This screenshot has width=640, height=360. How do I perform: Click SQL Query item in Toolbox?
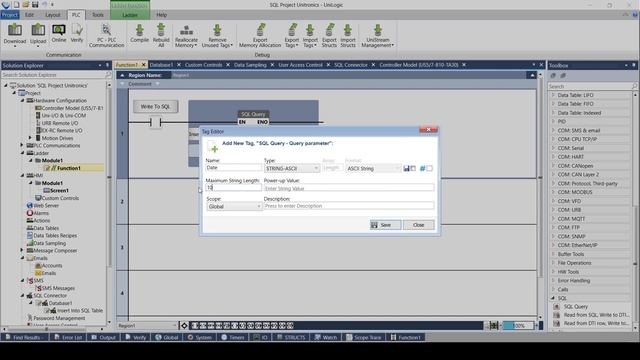pos(576,307)
